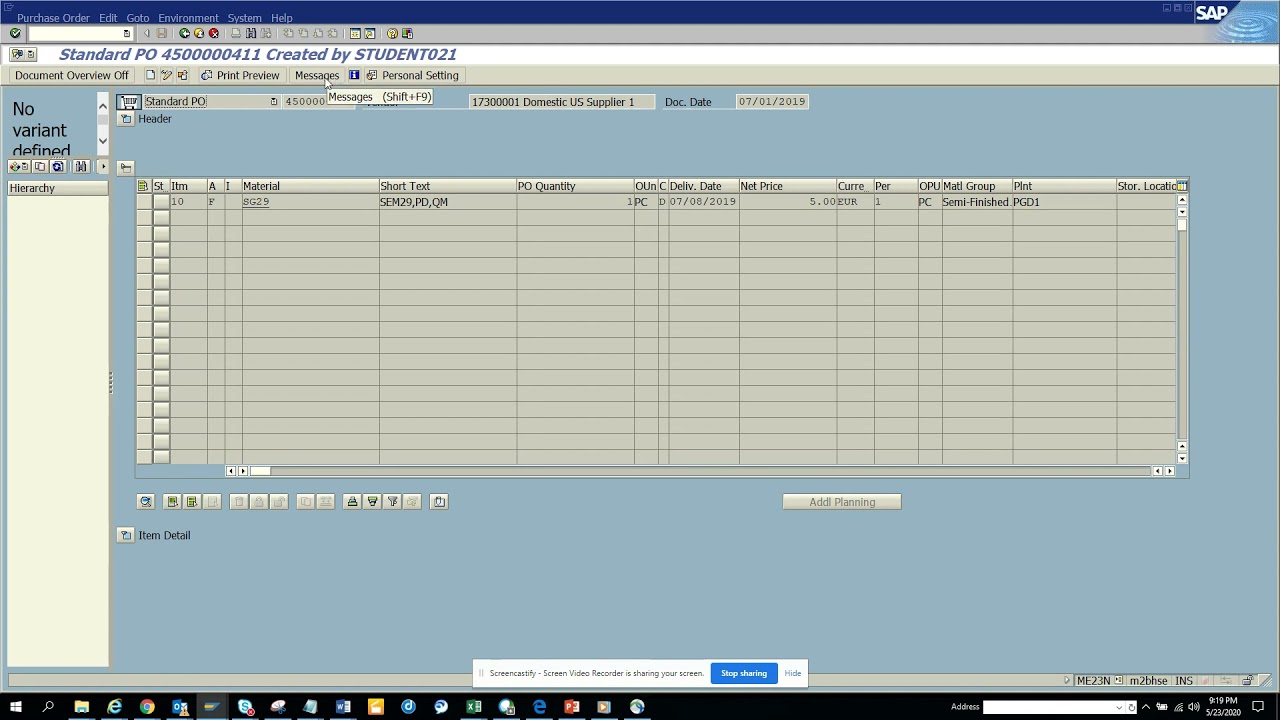Click the shopping cart icon beside Standard PO

(129, 102)
